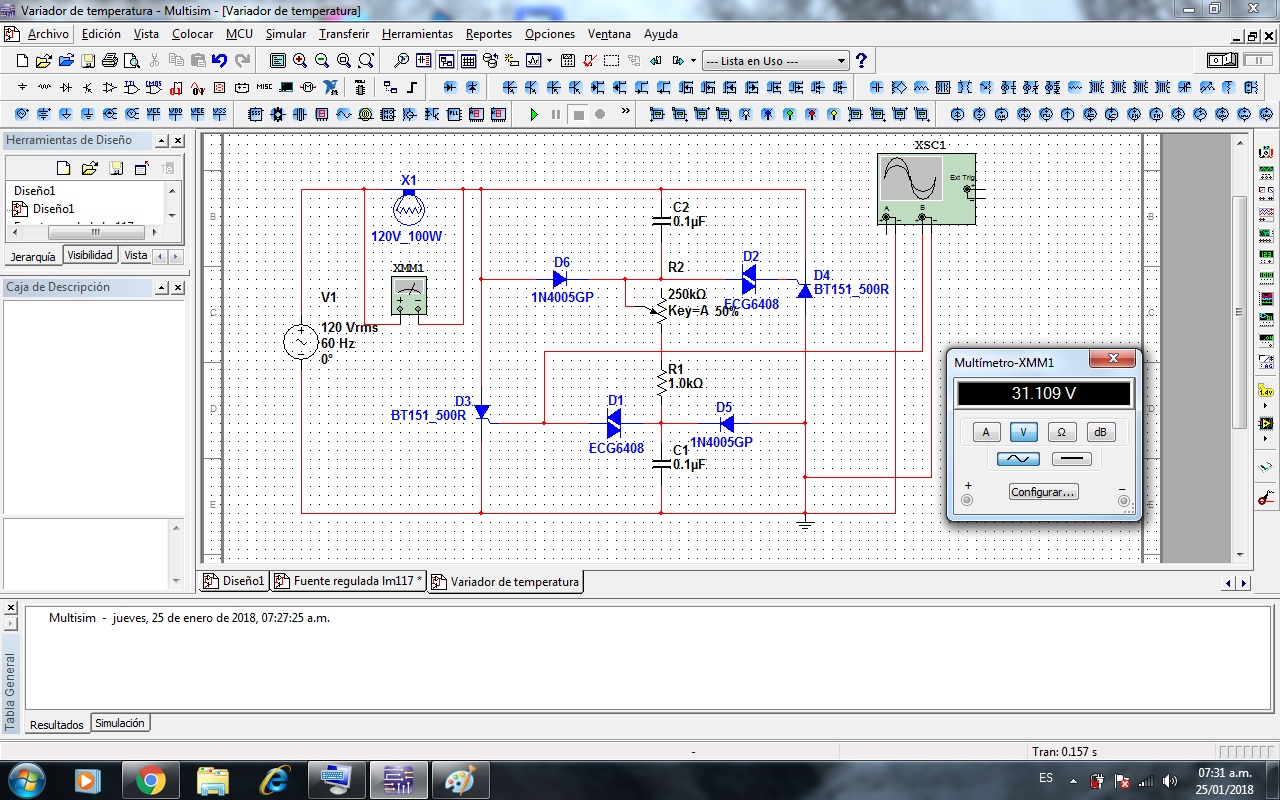Place a ground component from the sources toolbar
The width and height of the screenshot is (1280, 800).
click(22, 87)
